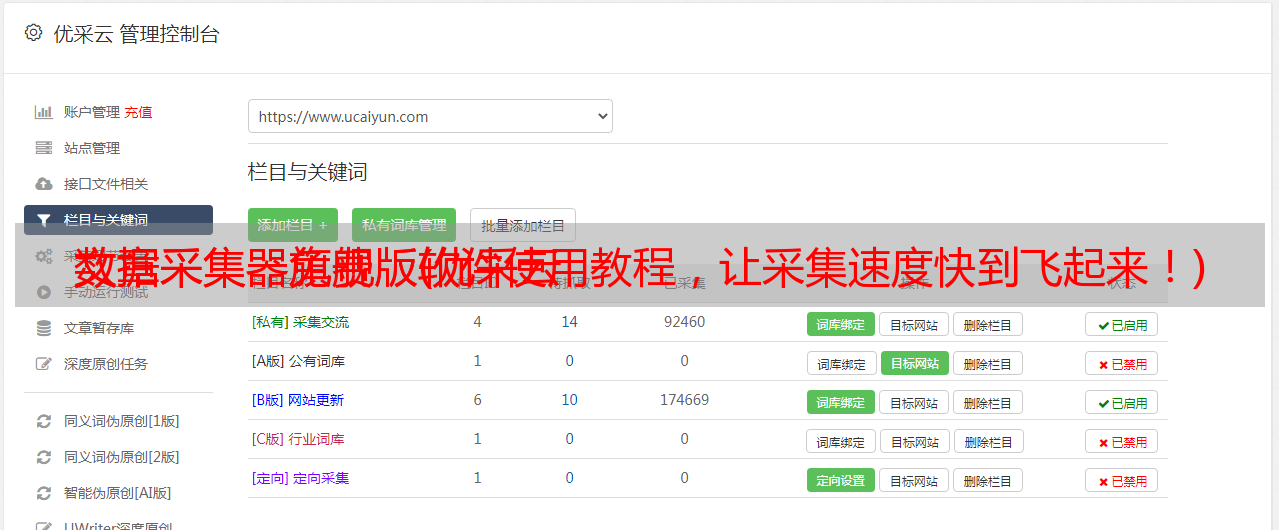
Task: Select the [B版] 网站更新 column name
Action: coord(298,400)
